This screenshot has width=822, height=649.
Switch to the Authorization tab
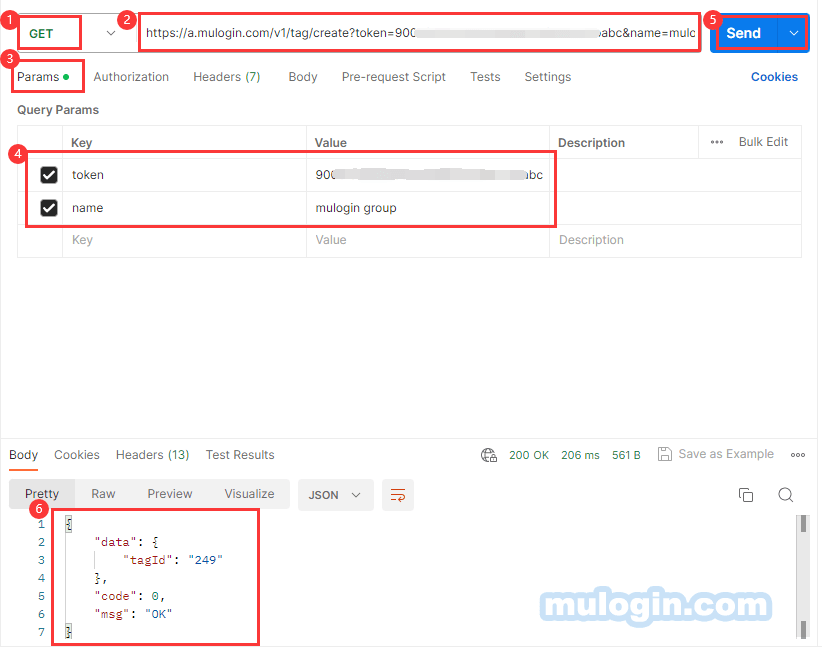[131, 77]
